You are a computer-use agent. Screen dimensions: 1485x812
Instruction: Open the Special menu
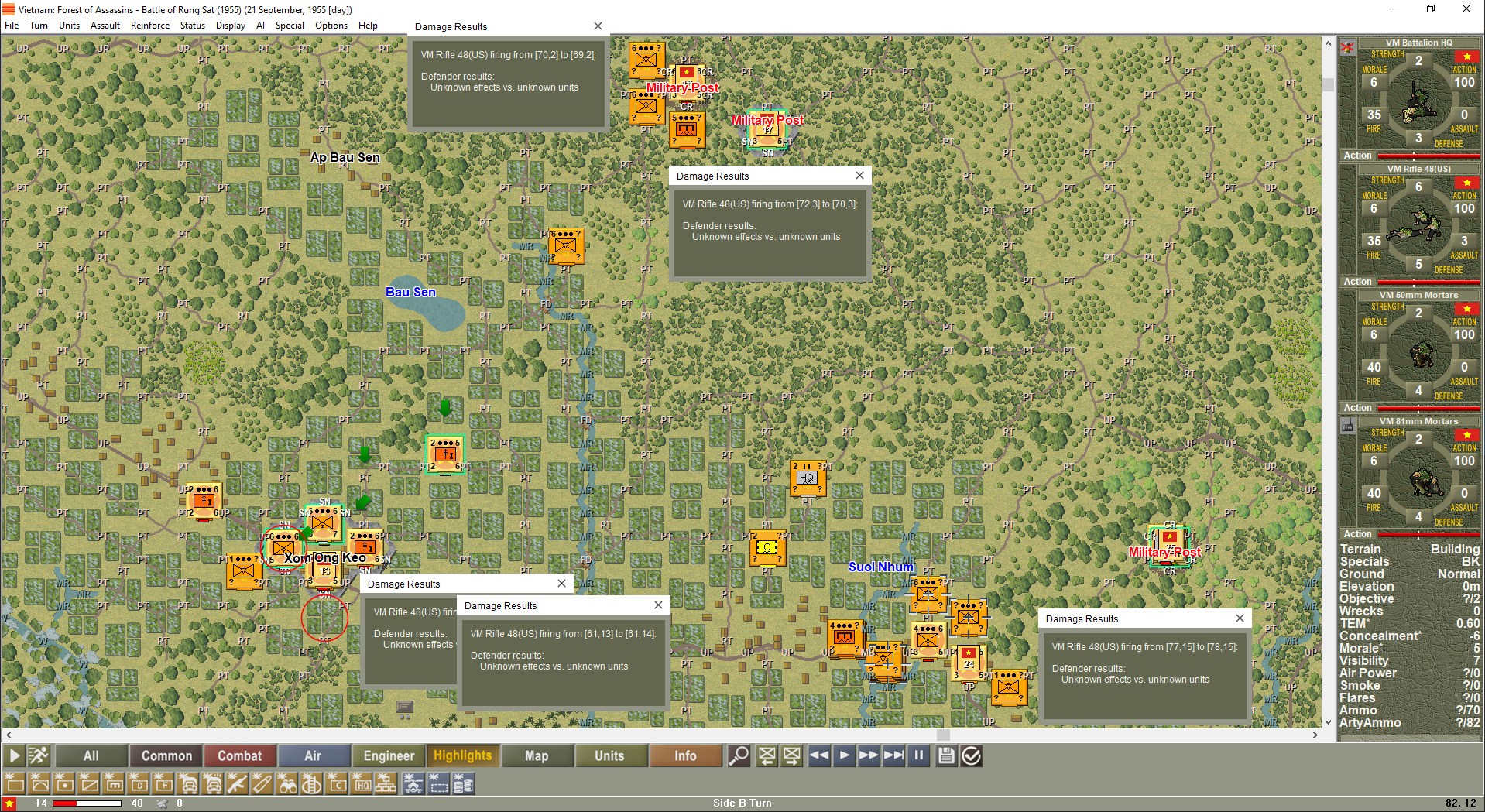pyautogui.click(x=290, y=26)
